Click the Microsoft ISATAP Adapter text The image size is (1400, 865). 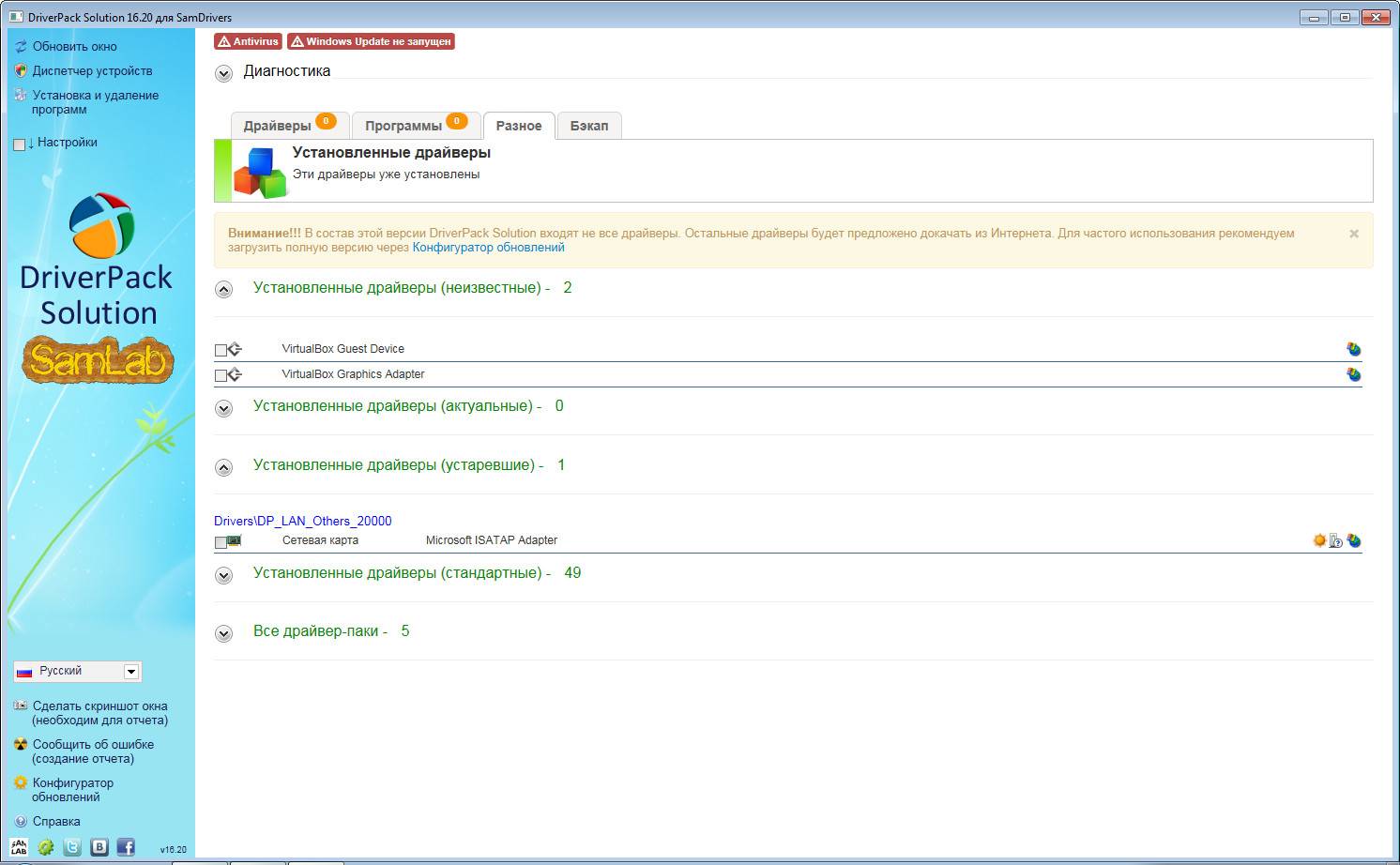492,540
